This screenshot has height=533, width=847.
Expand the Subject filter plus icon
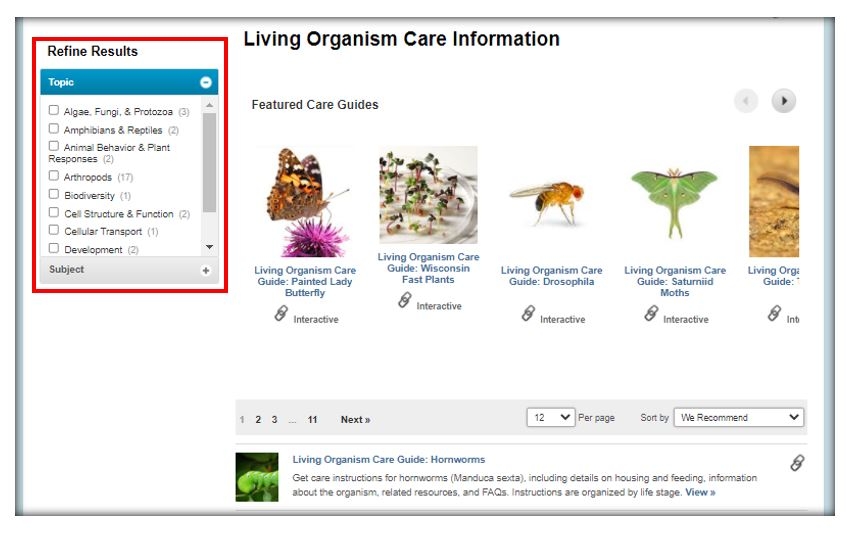[x=206, y=271]
